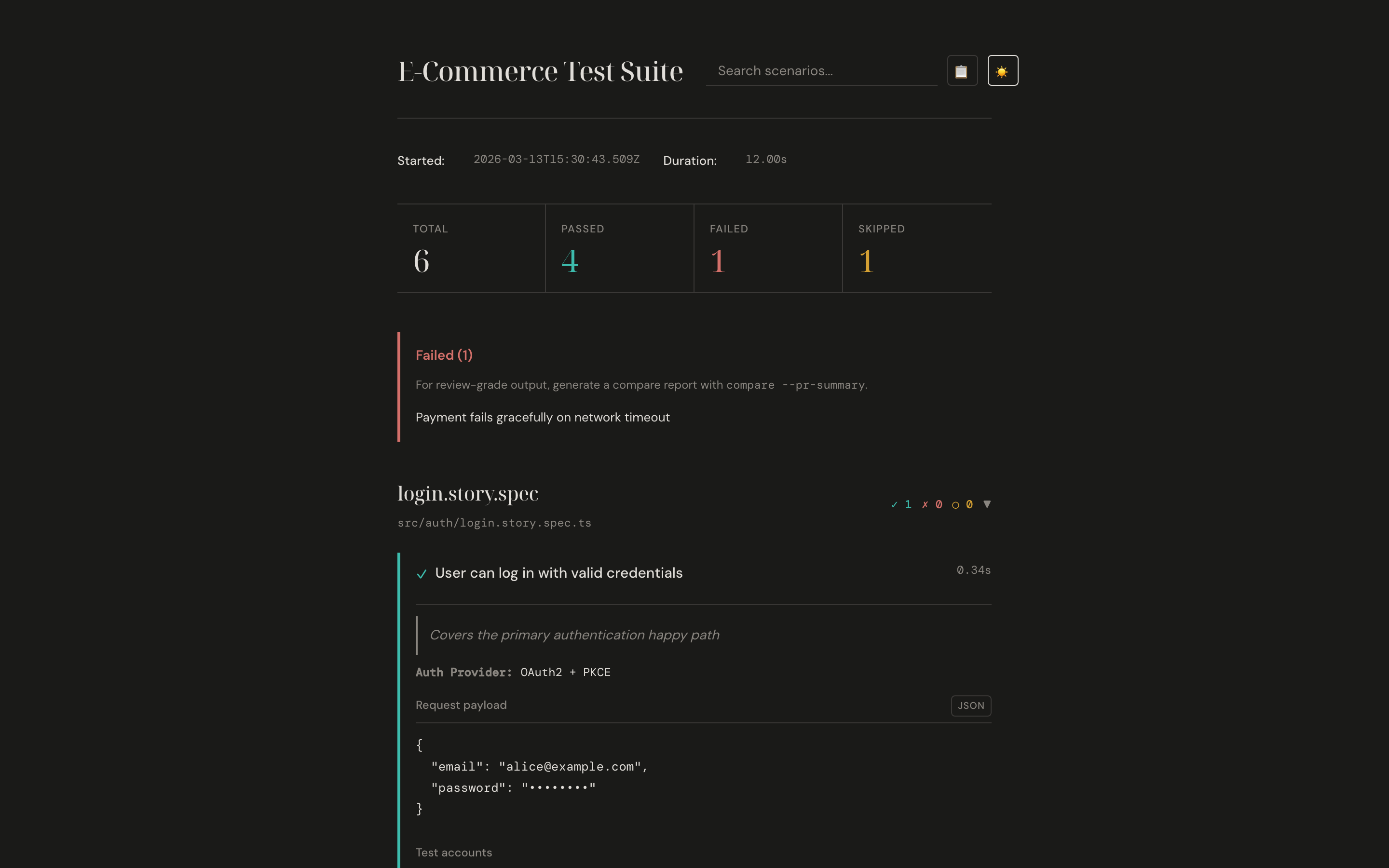
Task: Select the Passed summary card
Action: pos(619,248)
